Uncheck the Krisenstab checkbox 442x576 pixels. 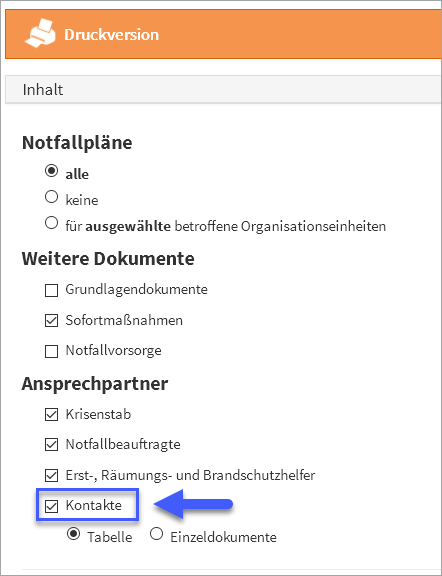coord(51,415)
